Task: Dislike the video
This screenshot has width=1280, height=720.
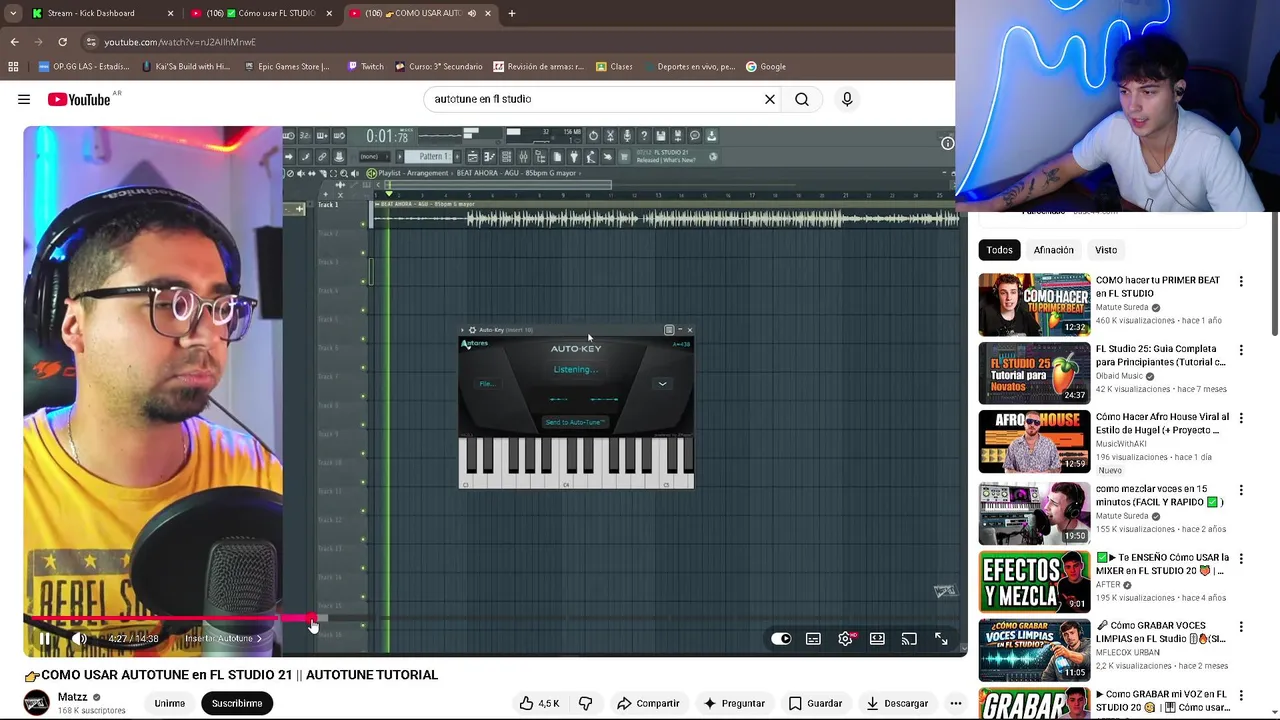Action: (586, 703)
